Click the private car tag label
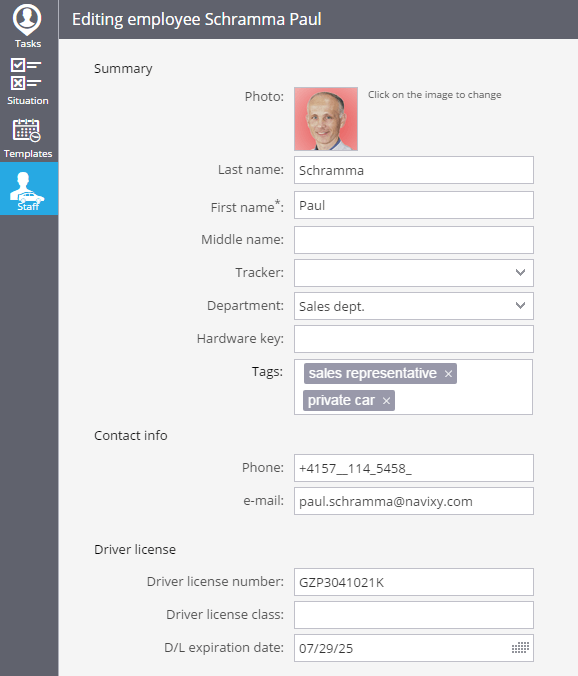 pyautogui.click(x=341, y=401)
